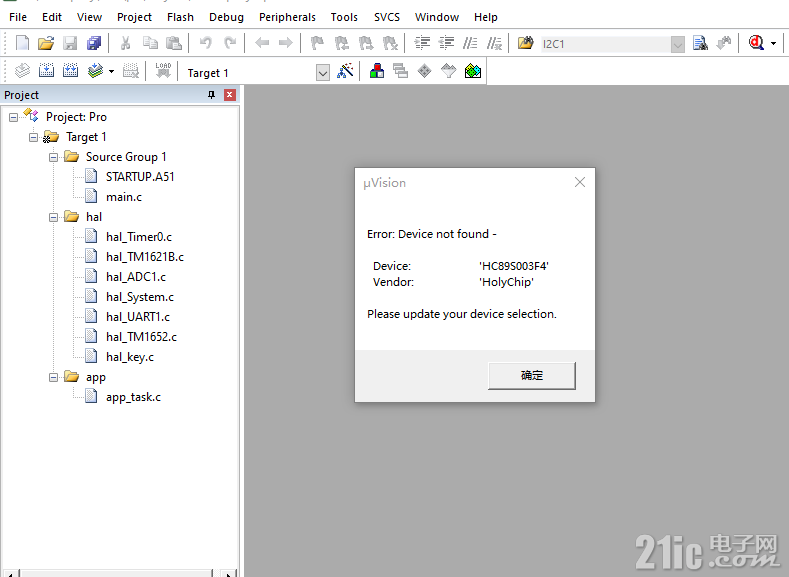
Task: Click the batch build icon
Action: point(95,71)
